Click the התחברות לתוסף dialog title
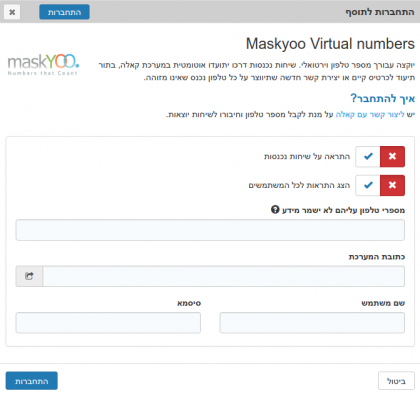 tap(380, 12)
